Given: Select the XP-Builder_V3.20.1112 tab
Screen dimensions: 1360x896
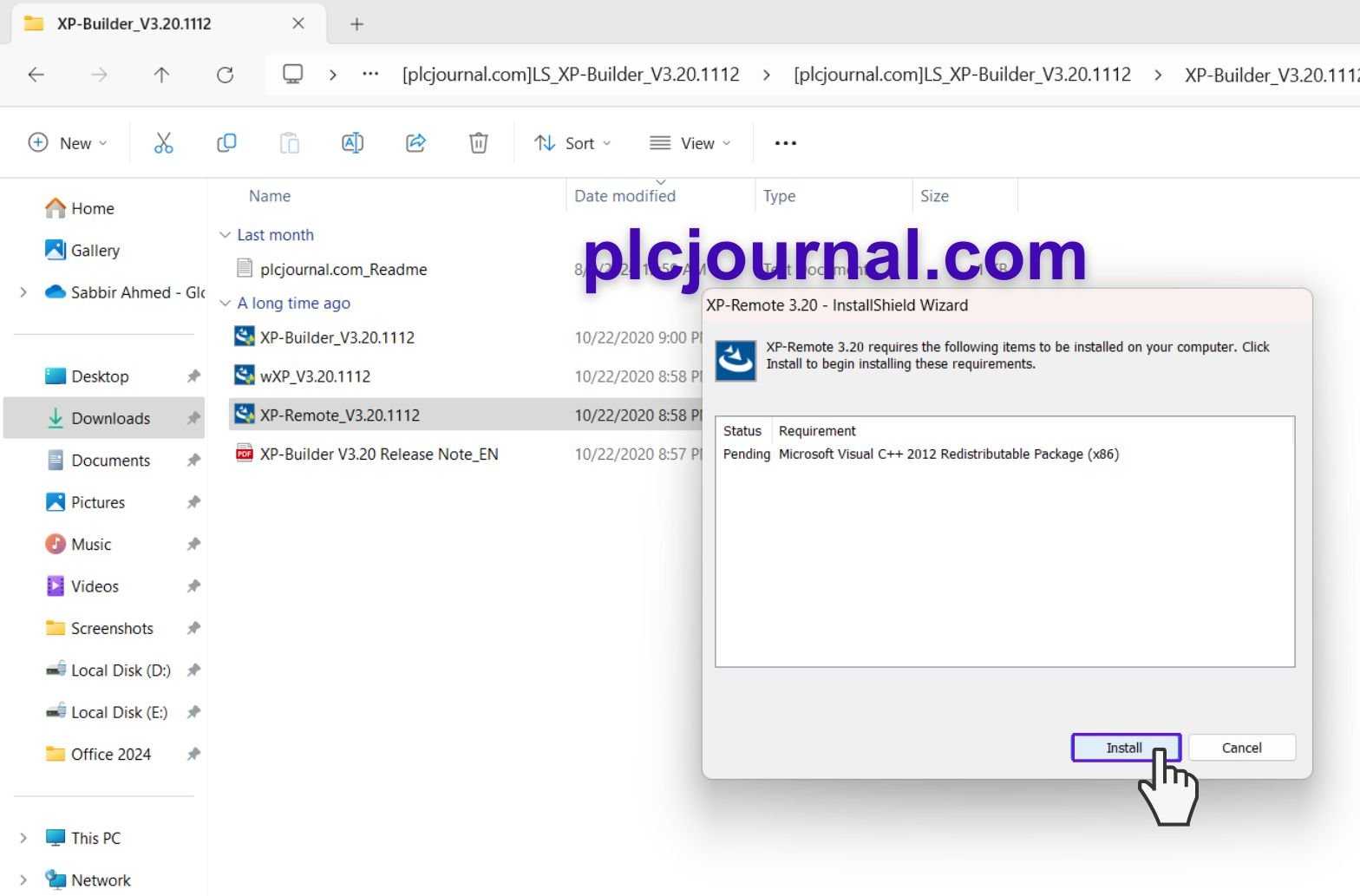Looking at the screenshot, I should pos(169,23).
